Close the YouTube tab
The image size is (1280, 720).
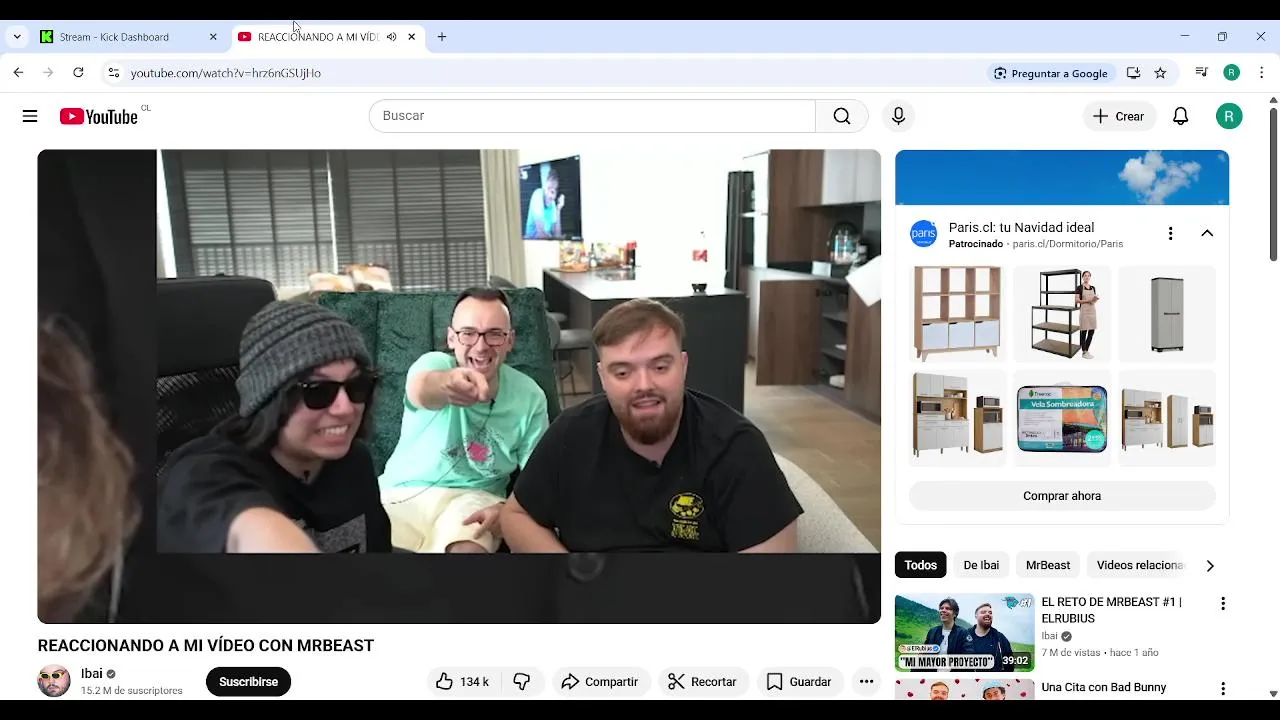(411, 37)
